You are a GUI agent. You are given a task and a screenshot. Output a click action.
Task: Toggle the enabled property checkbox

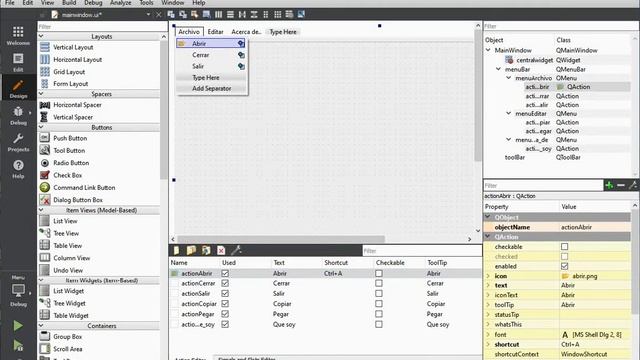coord(564,266)
